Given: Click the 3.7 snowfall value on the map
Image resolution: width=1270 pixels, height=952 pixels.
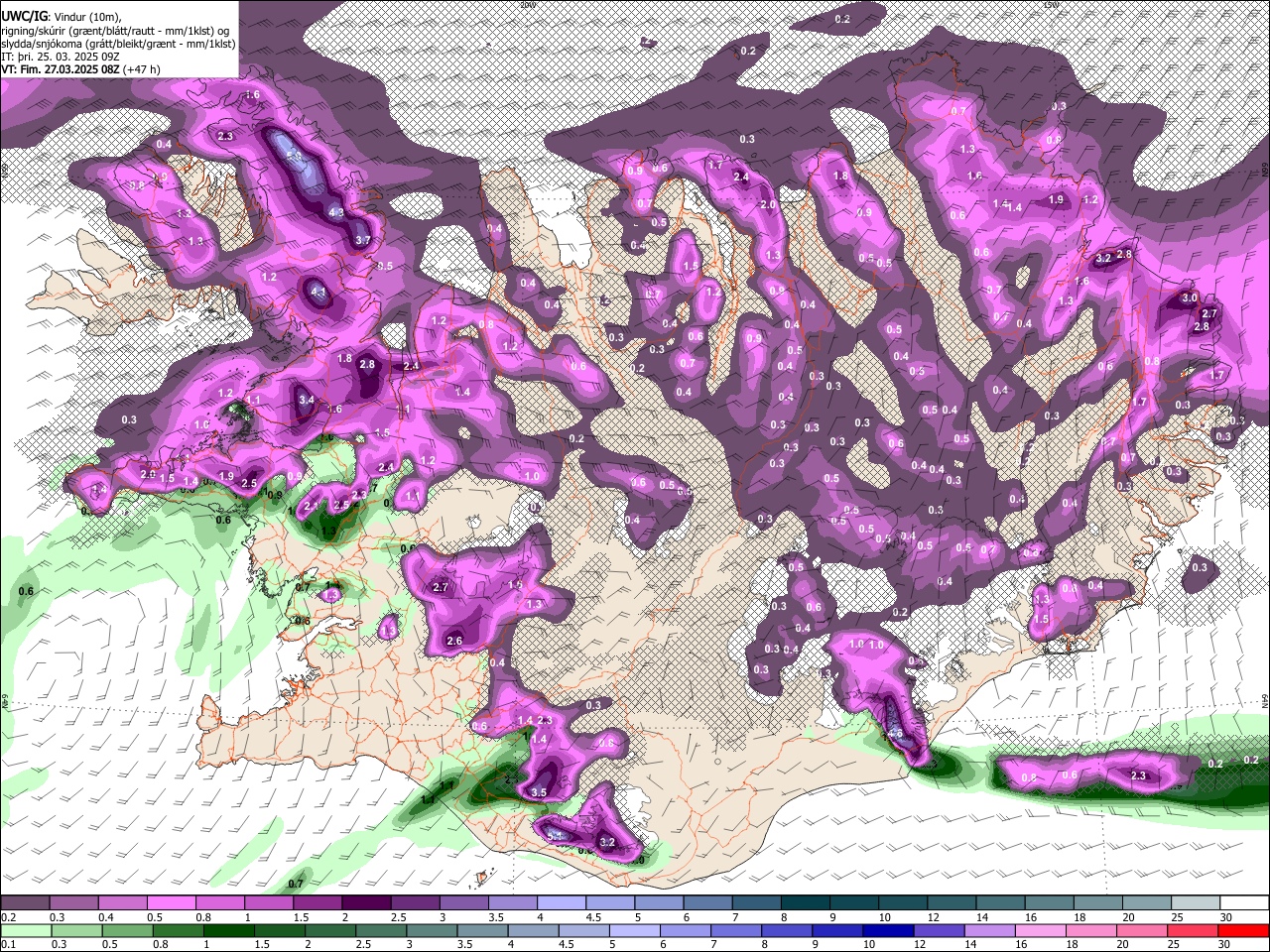Looking at the screenshot, I should pyautogui.click(x=362, y=240).
